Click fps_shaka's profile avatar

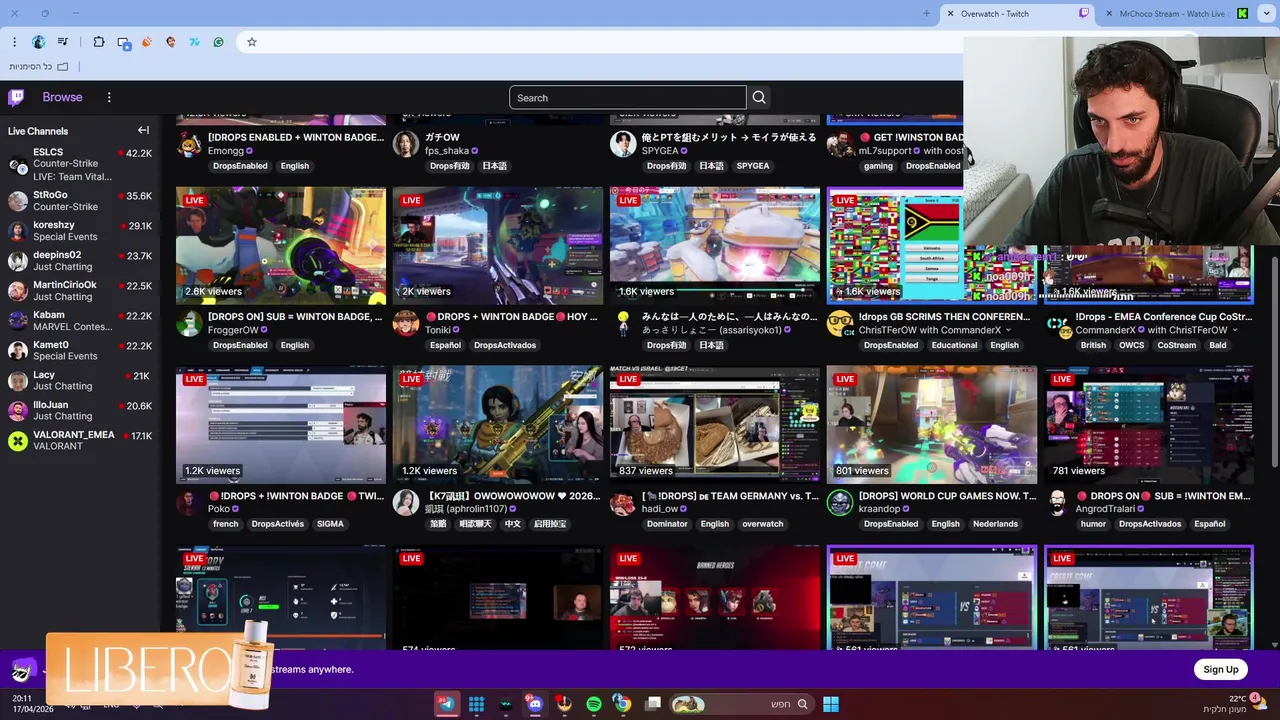[x=406, y=144]
